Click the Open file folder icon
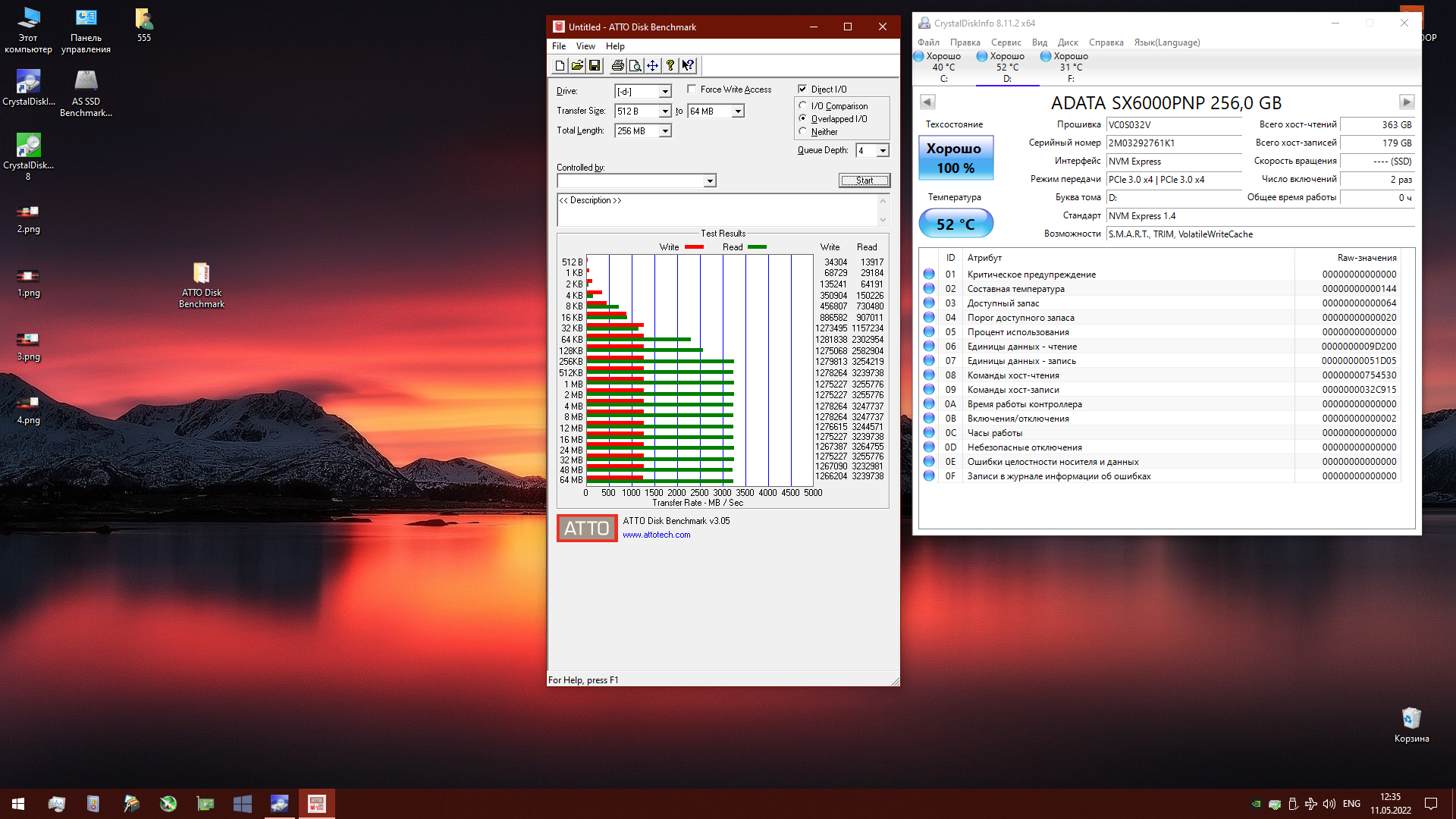The image size is (1456, 819). (x=577, y=66)
